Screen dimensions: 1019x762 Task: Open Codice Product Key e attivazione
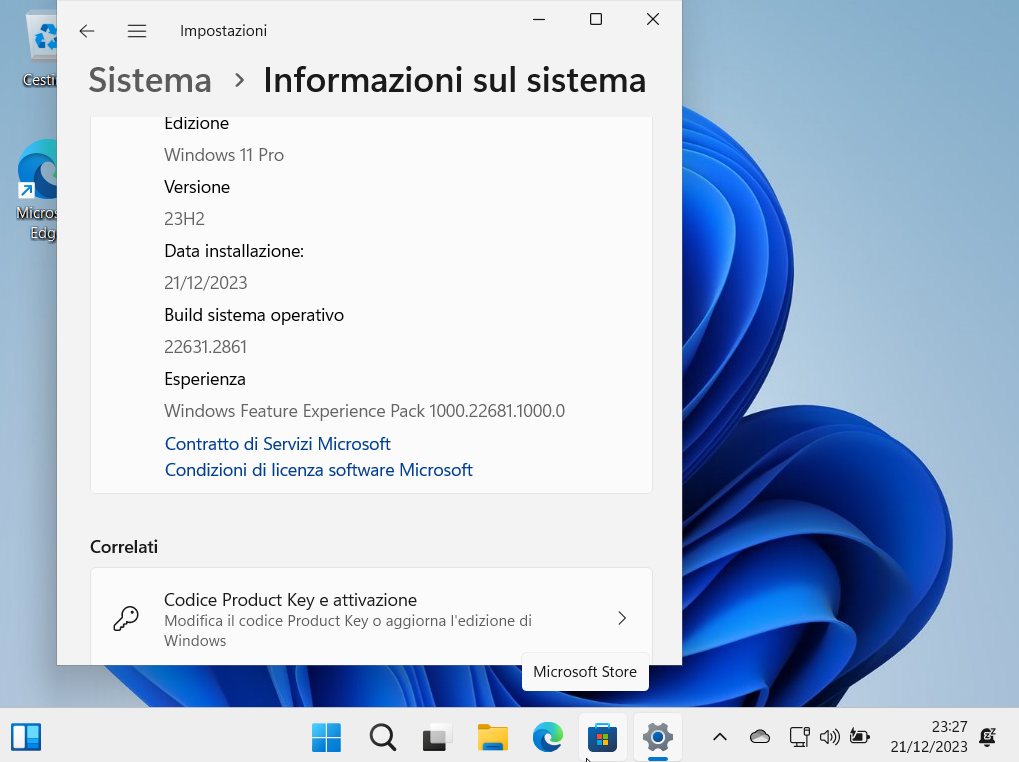[x=371, y=616]
